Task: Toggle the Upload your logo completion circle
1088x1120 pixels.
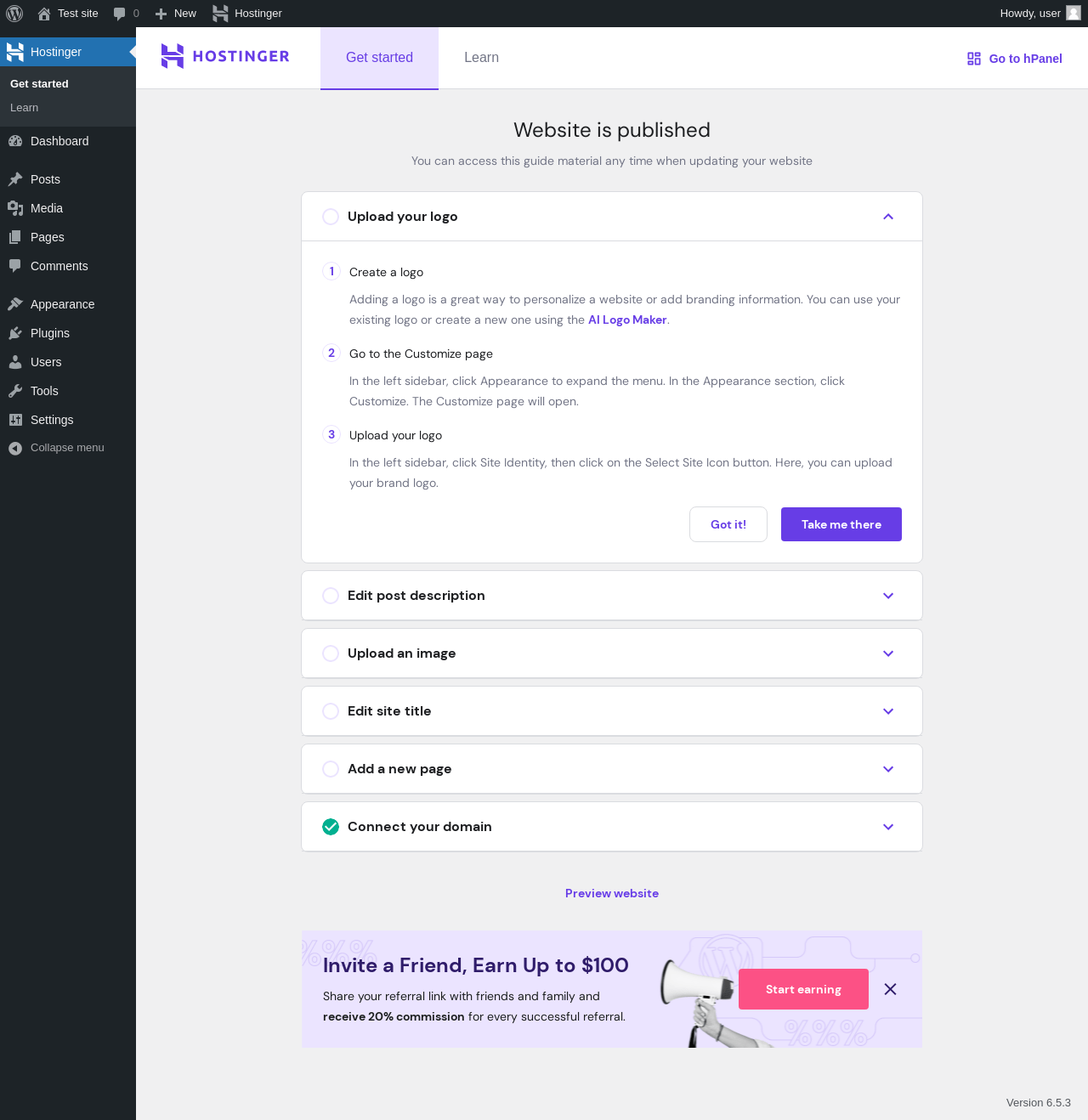Action: pyautogui.click(x=331, y=217)
